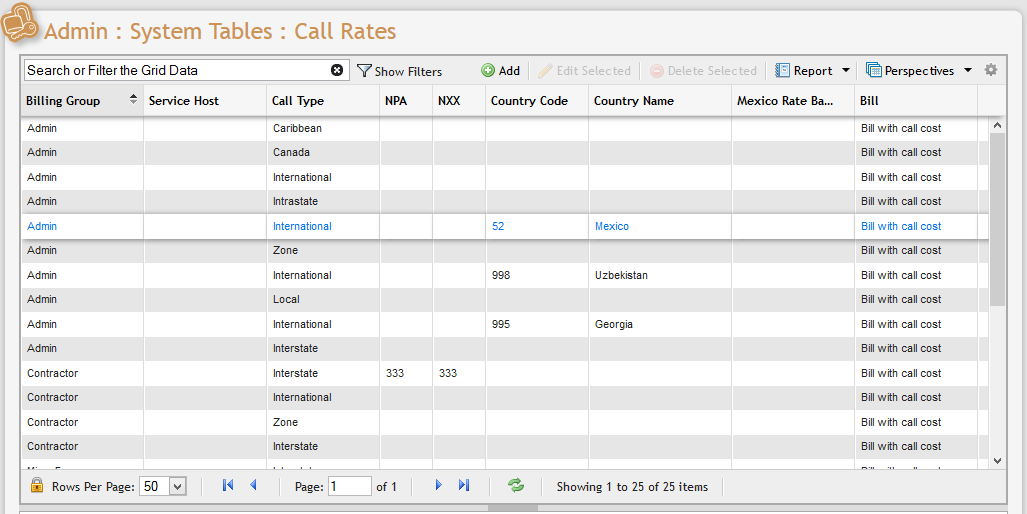Click the lock icon in footer
Image resolution: width=1027 pixels, height=514 pixels.
[x=37, y=486]
